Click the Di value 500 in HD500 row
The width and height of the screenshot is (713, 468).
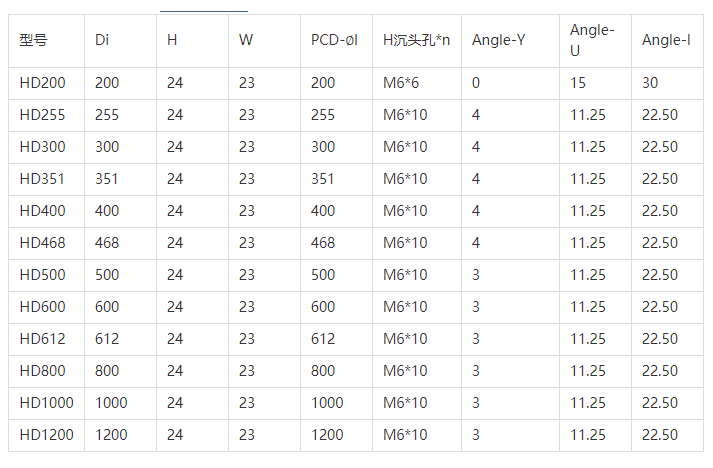pyautogui.click(x=107, y=275)
